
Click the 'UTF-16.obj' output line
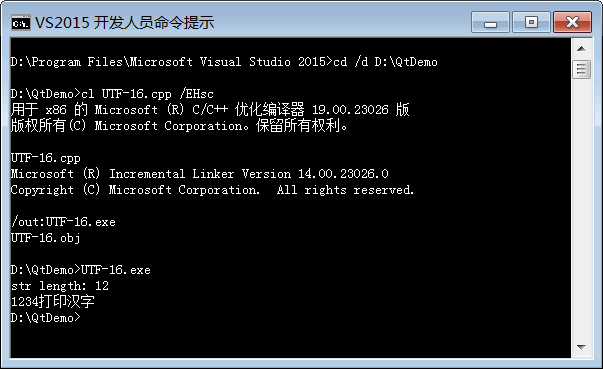click(x=45, y=238)
